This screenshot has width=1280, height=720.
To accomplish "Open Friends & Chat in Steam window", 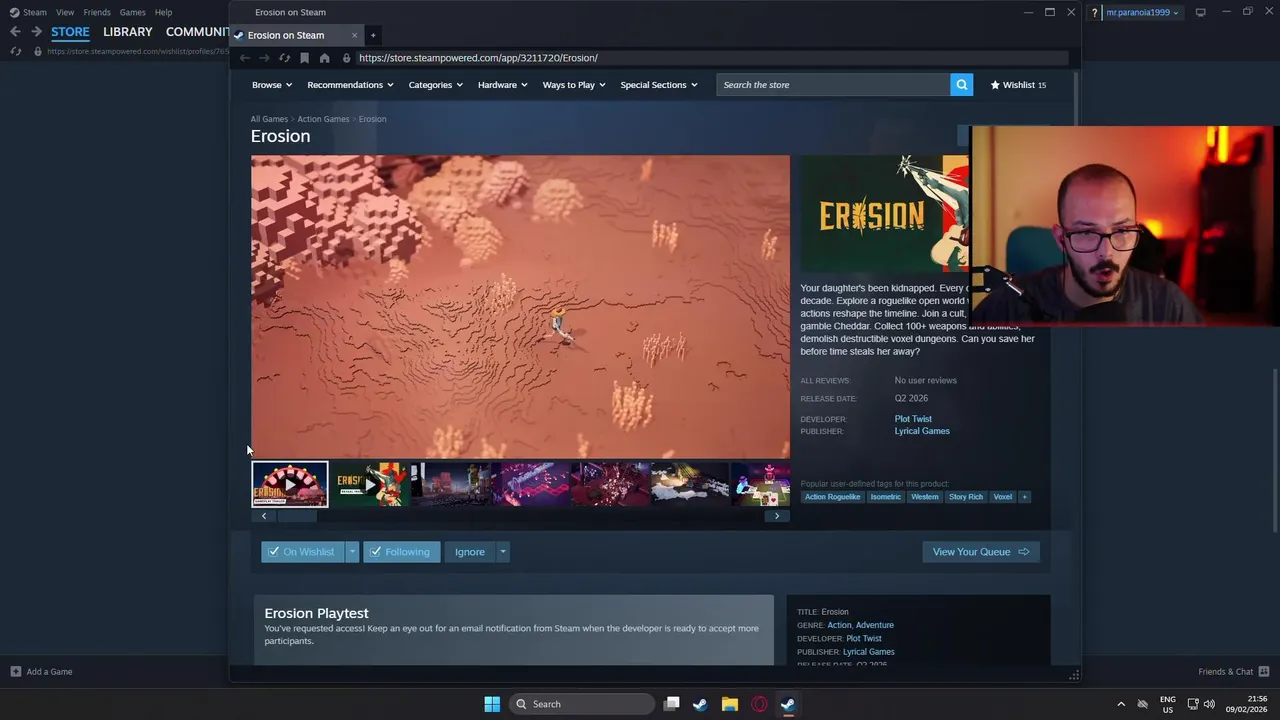I will [x=1234, y=672].
